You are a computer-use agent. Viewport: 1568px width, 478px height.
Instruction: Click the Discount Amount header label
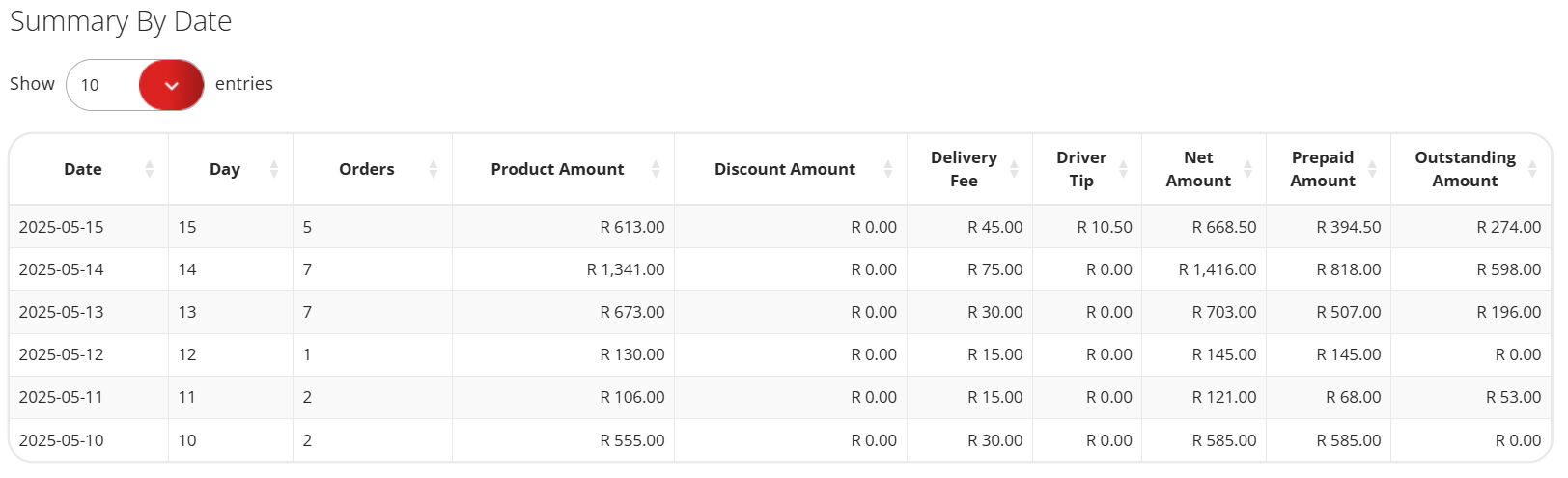785,169
